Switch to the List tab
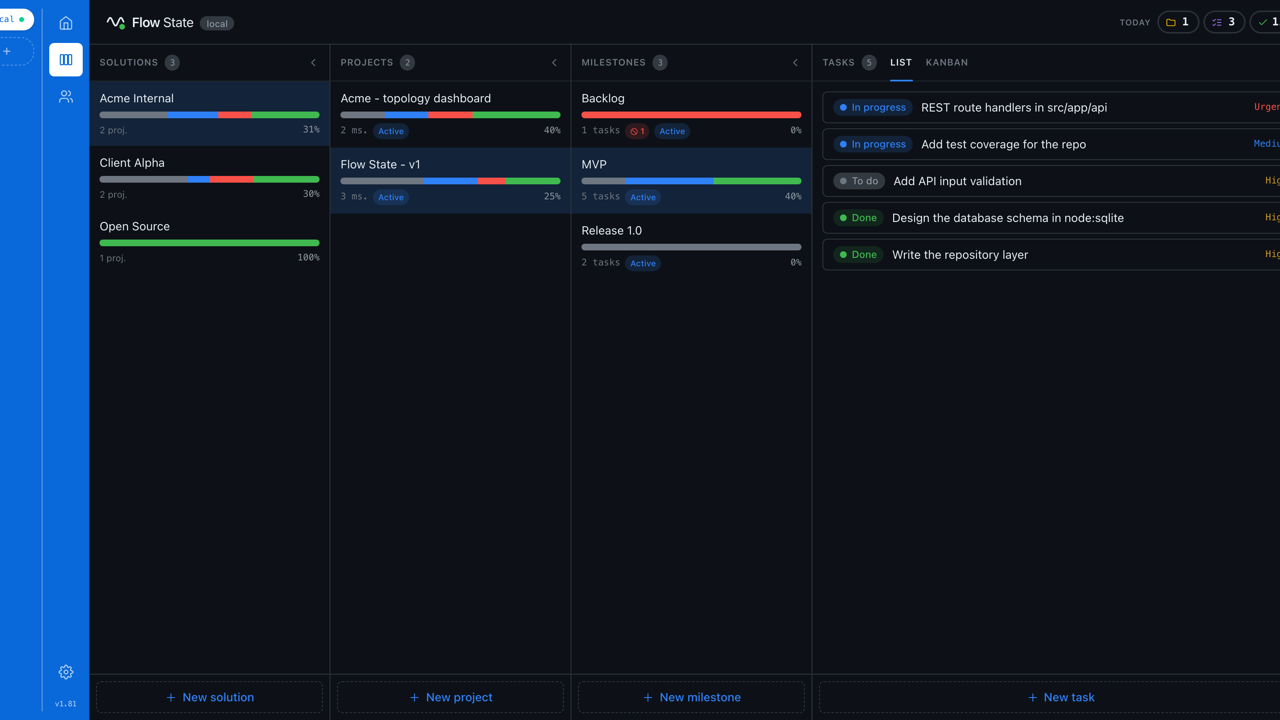 901,62
